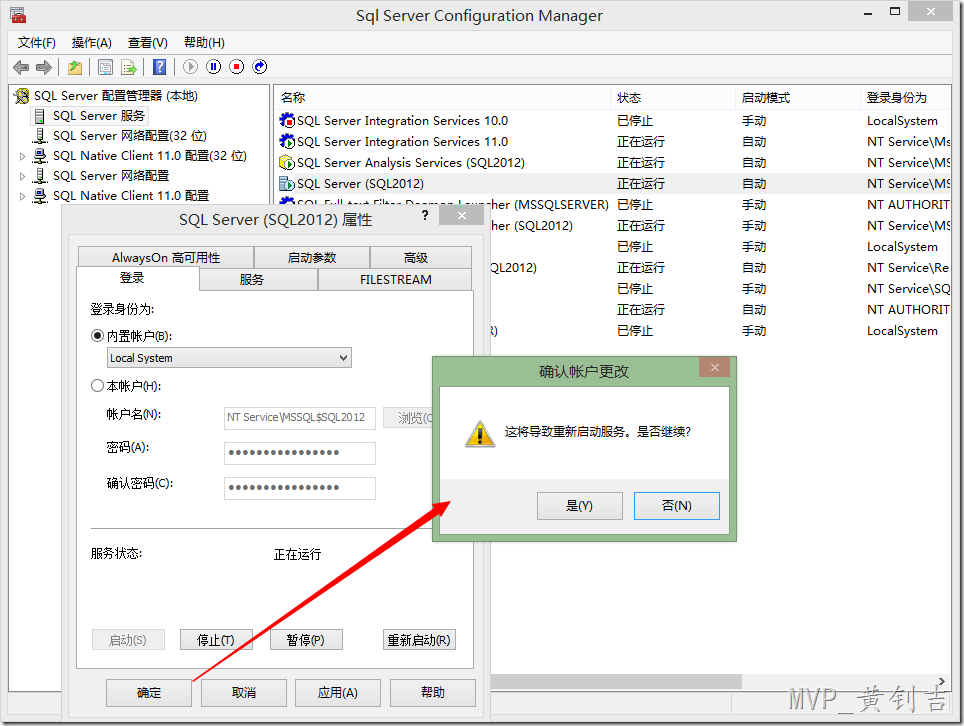Open the 帮助(H) menu
964x726 pixels.
pos(204,42)
